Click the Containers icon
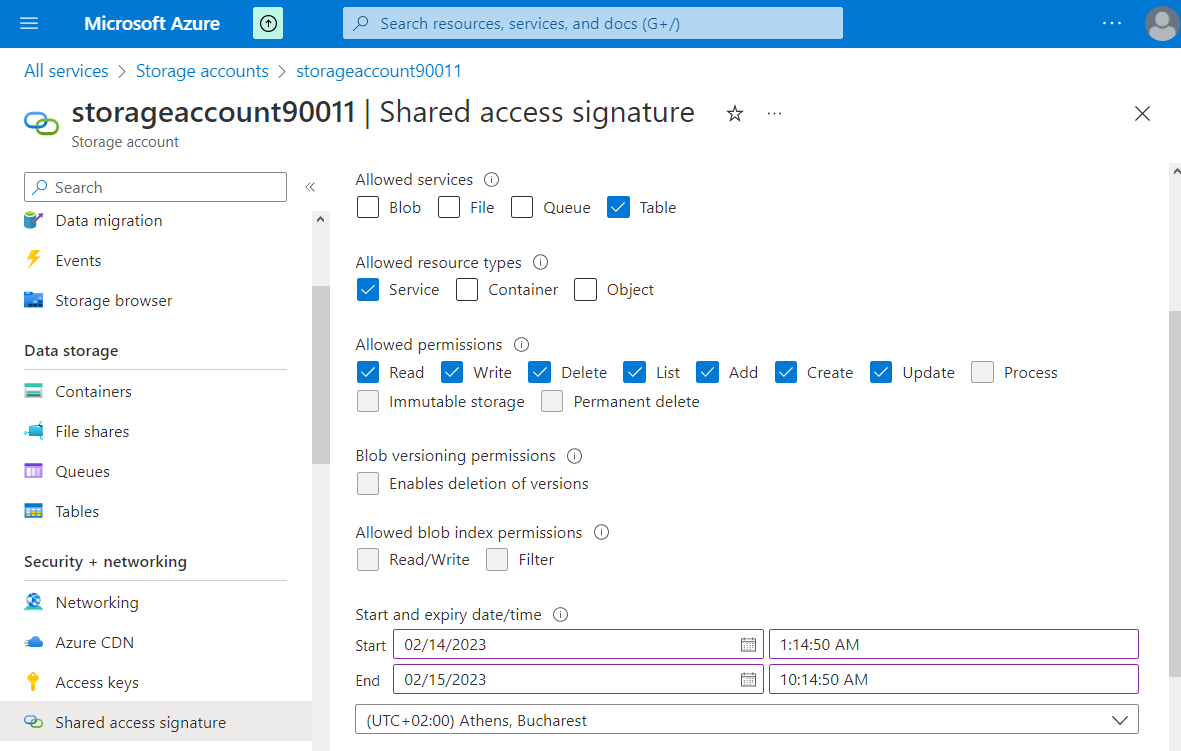1181x751 pixels. pos(33,391)
